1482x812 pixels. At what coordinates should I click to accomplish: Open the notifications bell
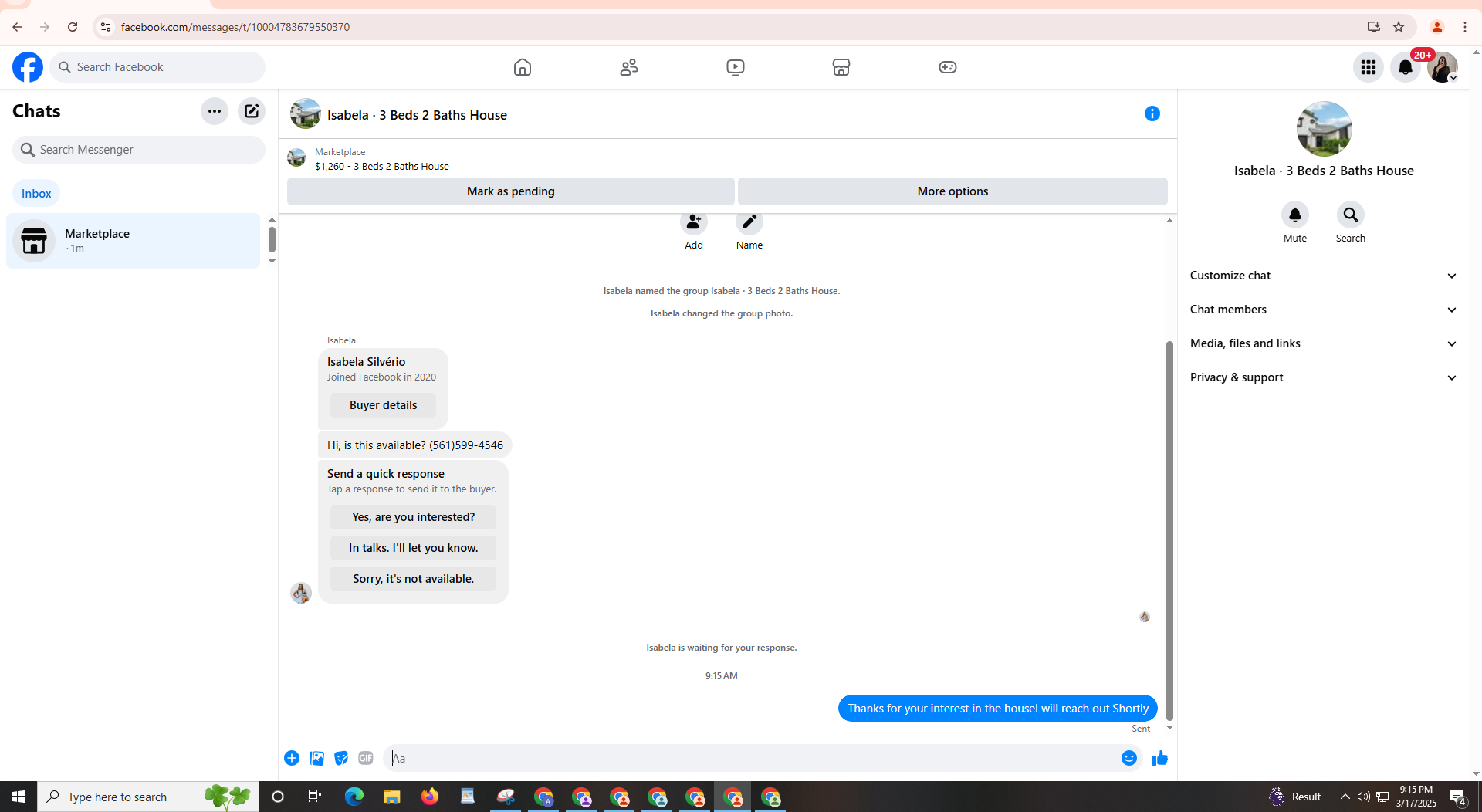(1406, 67)
